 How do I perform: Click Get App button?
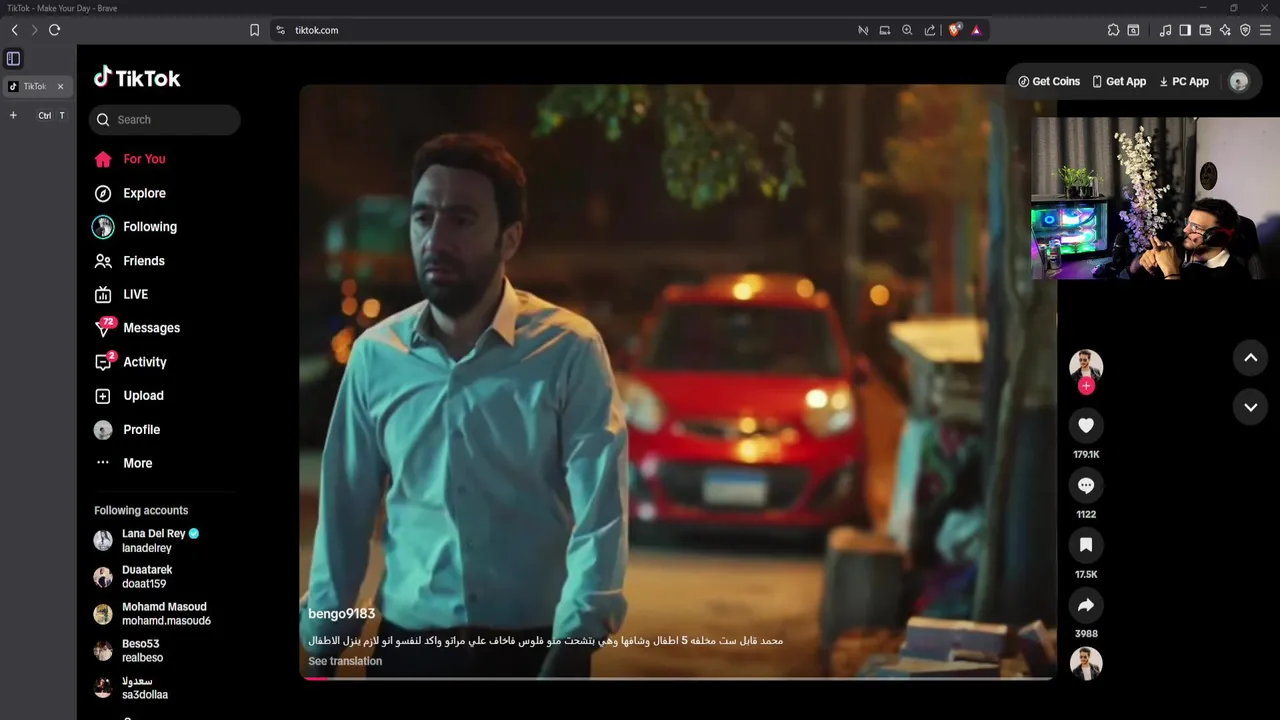pos(1119,82)
